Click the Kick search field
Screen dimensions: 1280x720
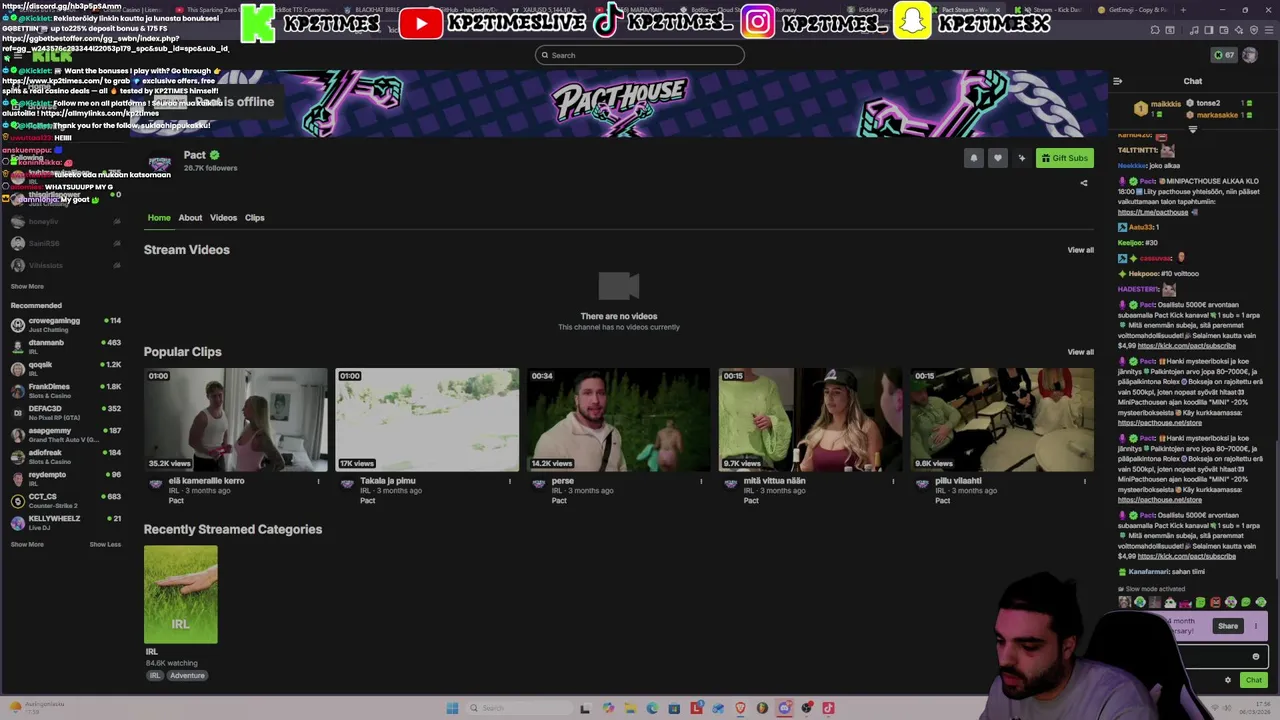(640, 55)
